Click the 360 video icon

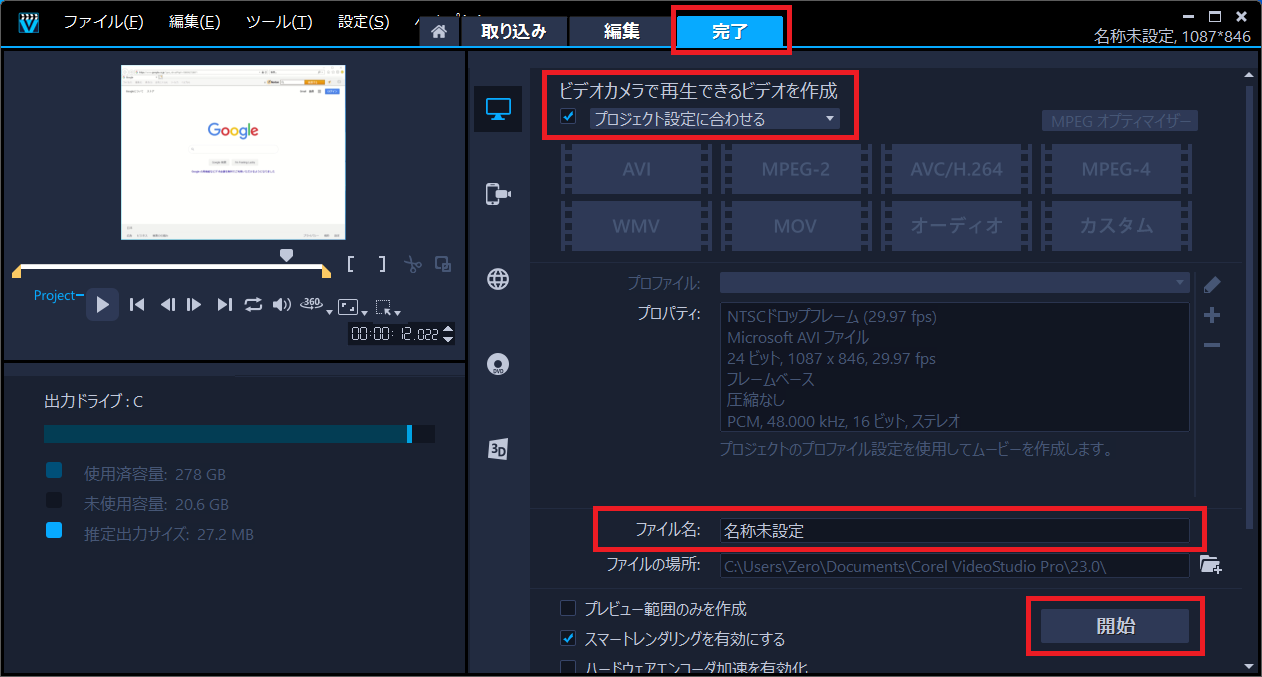[311, 303]
